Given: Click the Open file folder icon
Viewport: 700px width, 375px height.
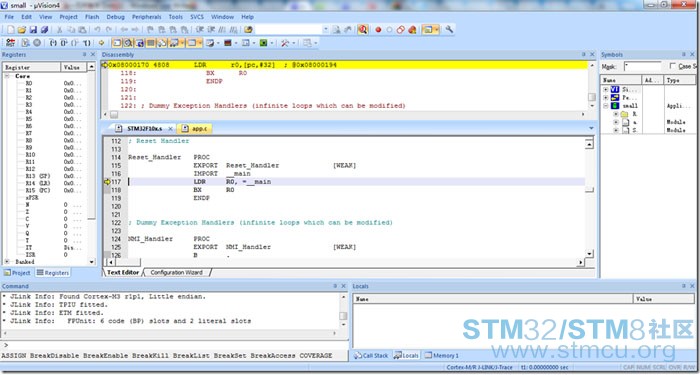Looking at the screenshot, I should tap(21, 29).
